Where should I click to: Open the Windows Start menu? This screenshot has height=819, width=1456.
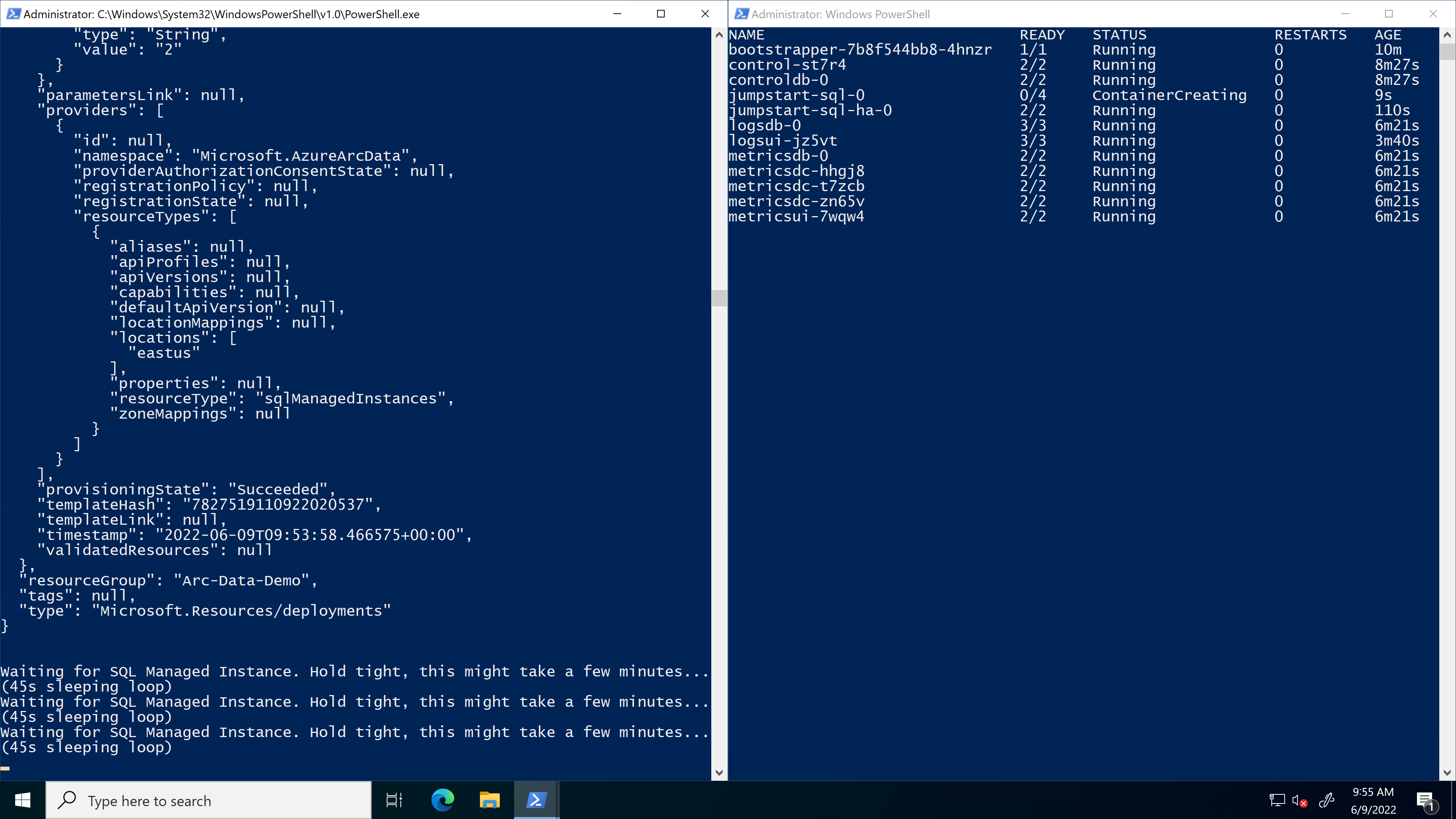(x=23, y=800)
